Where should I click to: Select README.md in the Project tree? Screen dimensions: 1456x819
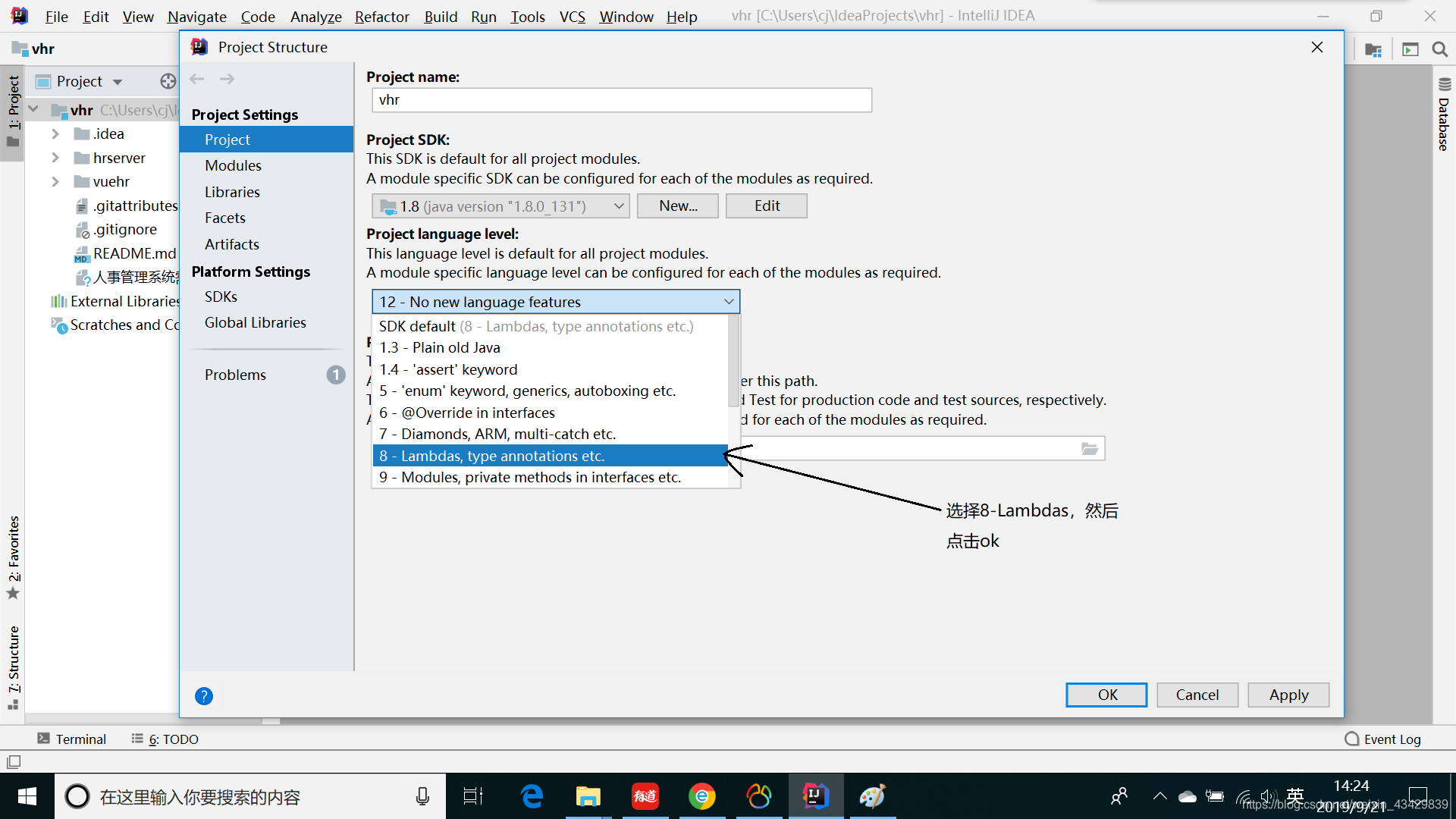[126, 253]
